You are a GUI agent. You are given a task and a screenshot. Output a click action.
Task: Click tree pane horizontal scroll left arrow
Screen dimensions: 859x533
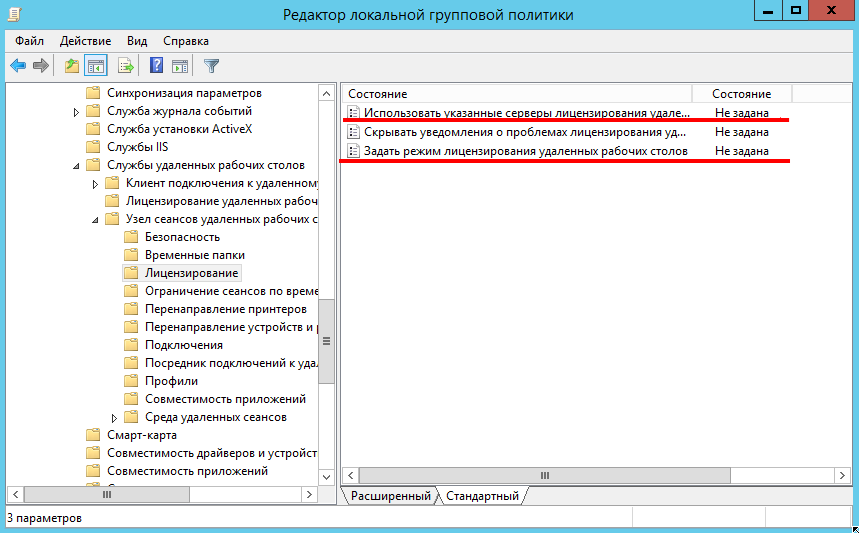15,495
